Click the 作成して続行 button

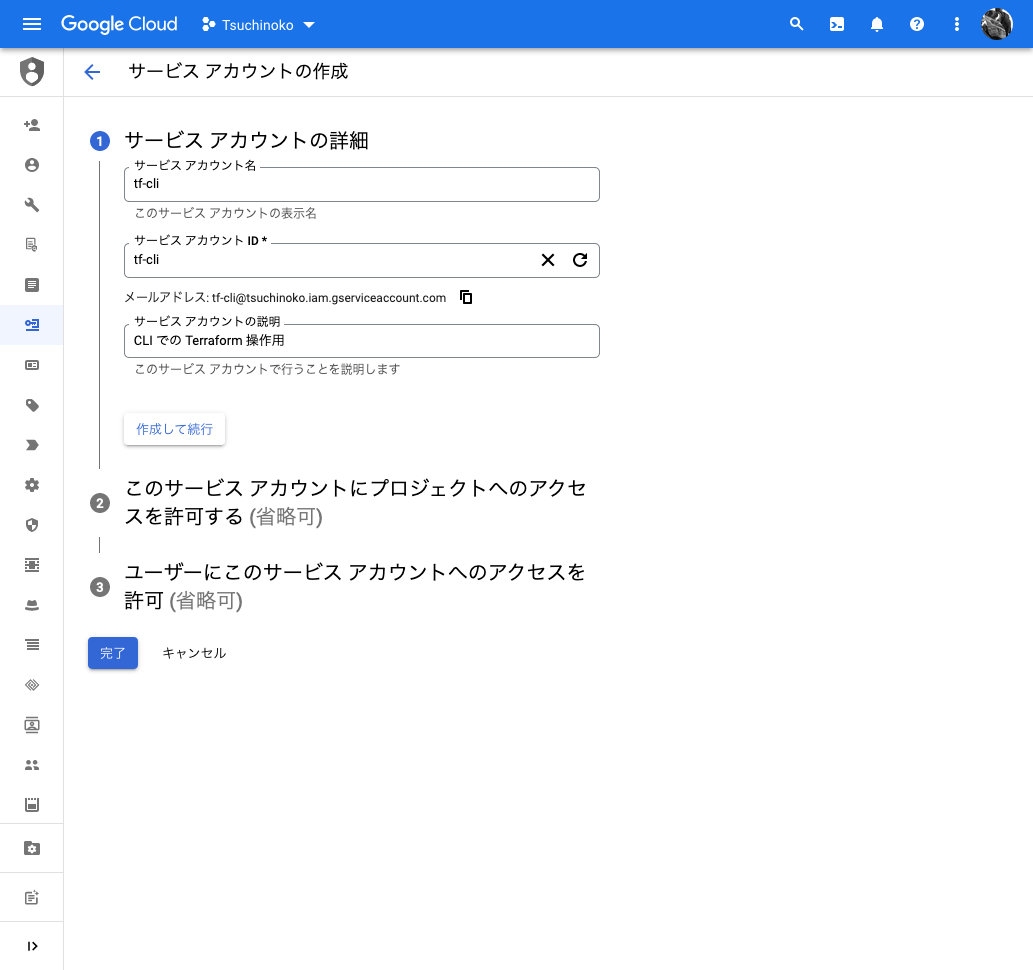(x=175, y=429)
